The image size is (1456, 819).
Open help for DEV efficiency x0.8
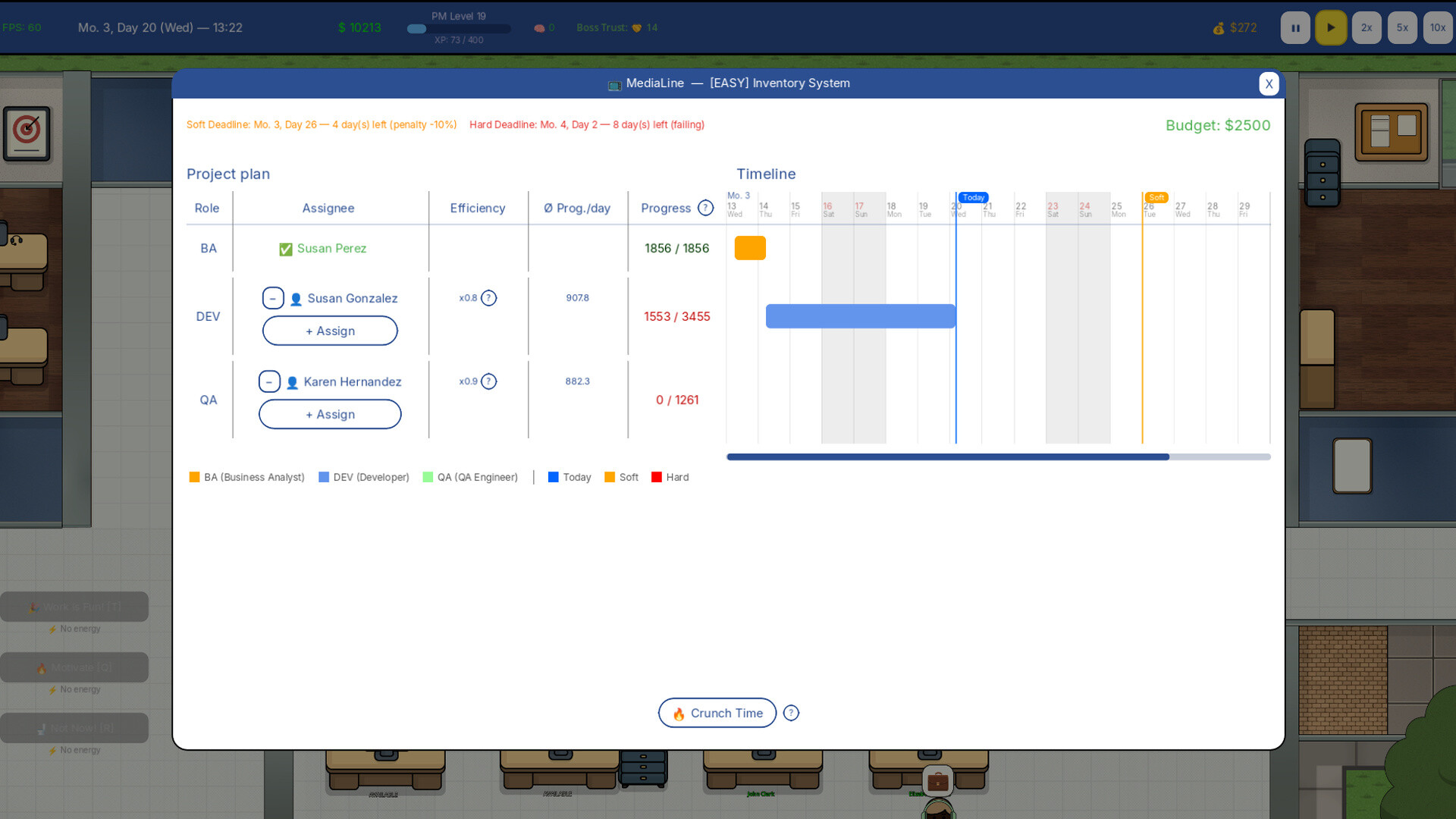pos(489,298)
